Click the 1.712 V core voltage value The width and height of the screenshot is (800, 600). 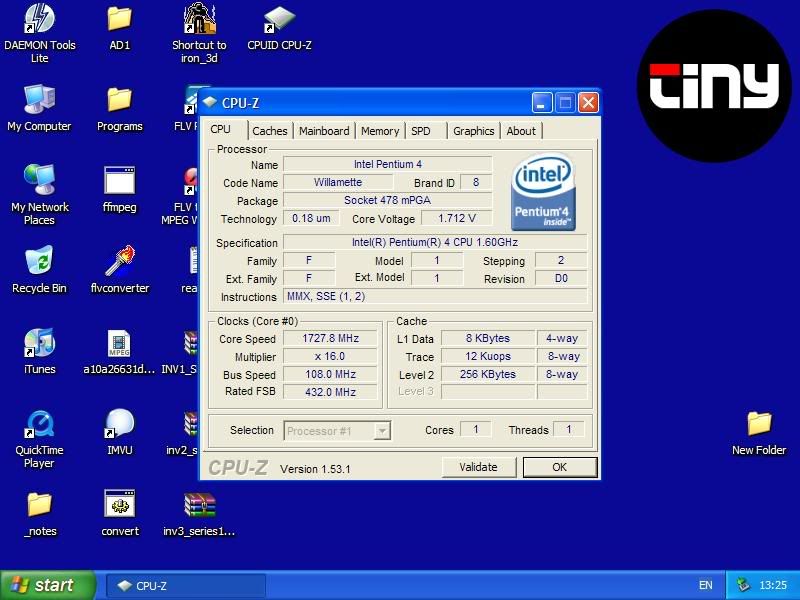tap(457, 218)
